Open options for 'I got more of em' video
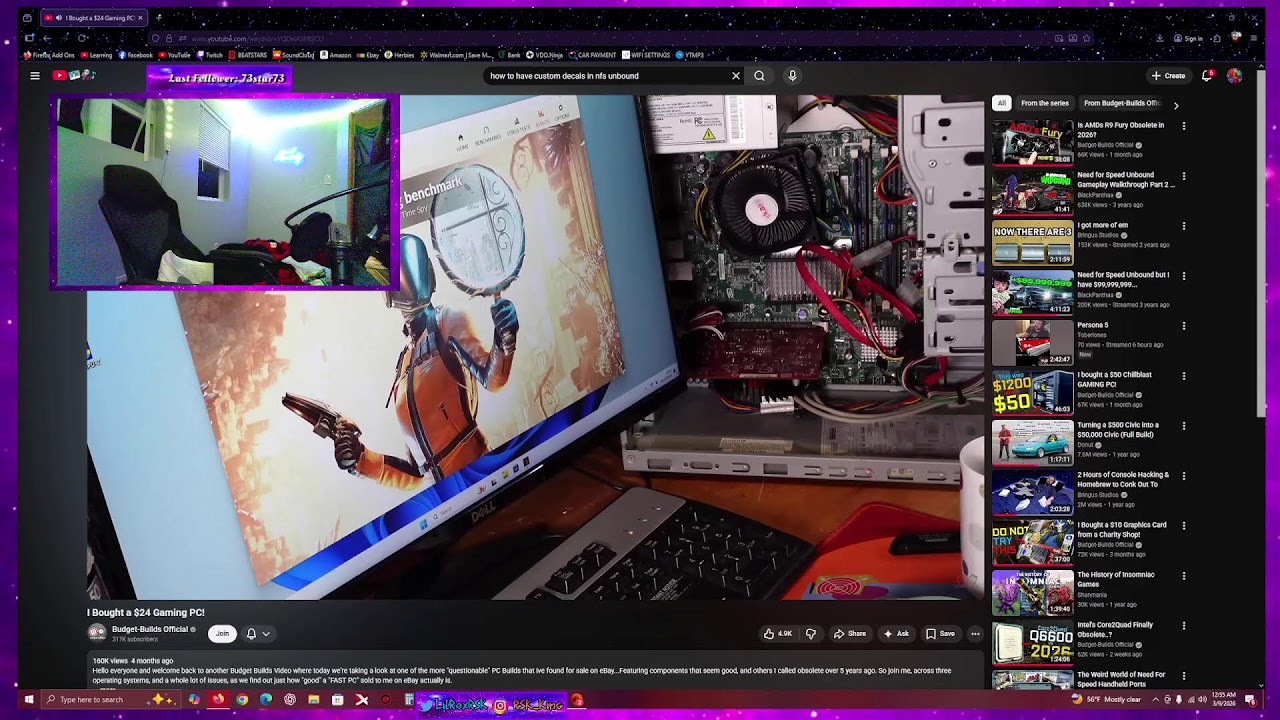This screenshot has height=720, width=1280. [1184, 226]
